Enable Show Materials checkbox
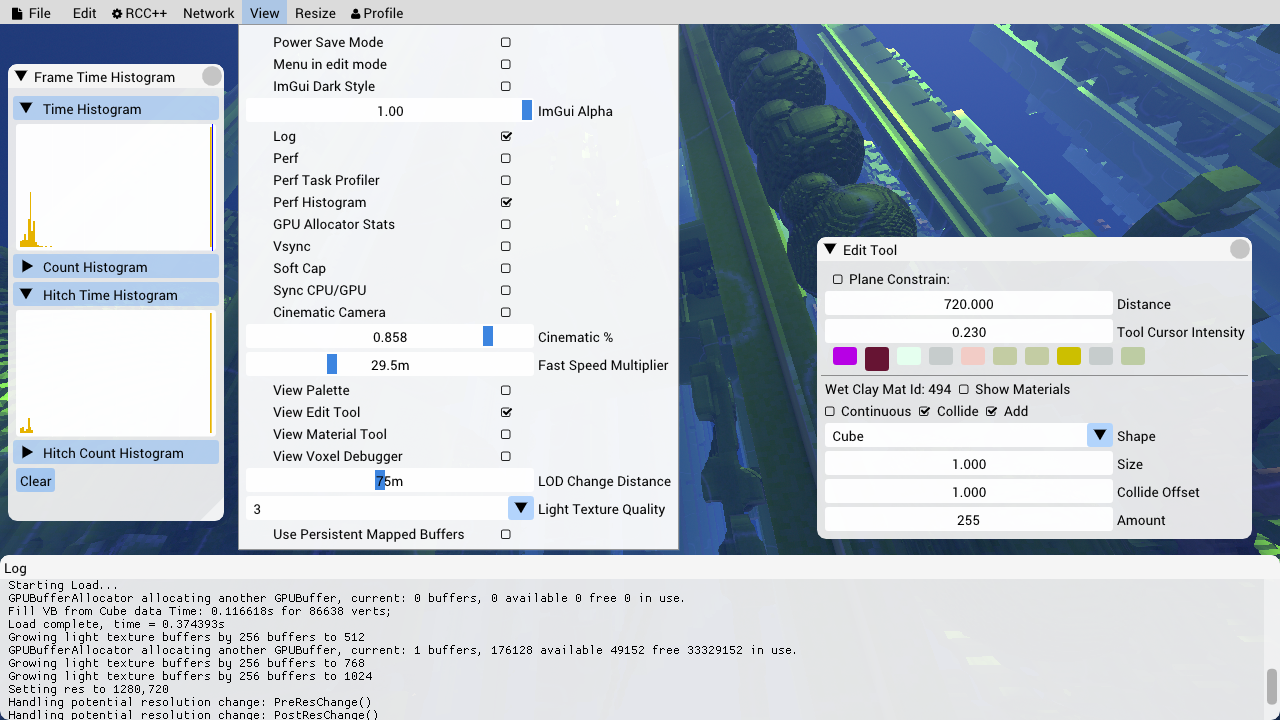Screen dimensions: 1280x720 click(x=964, y=389)
